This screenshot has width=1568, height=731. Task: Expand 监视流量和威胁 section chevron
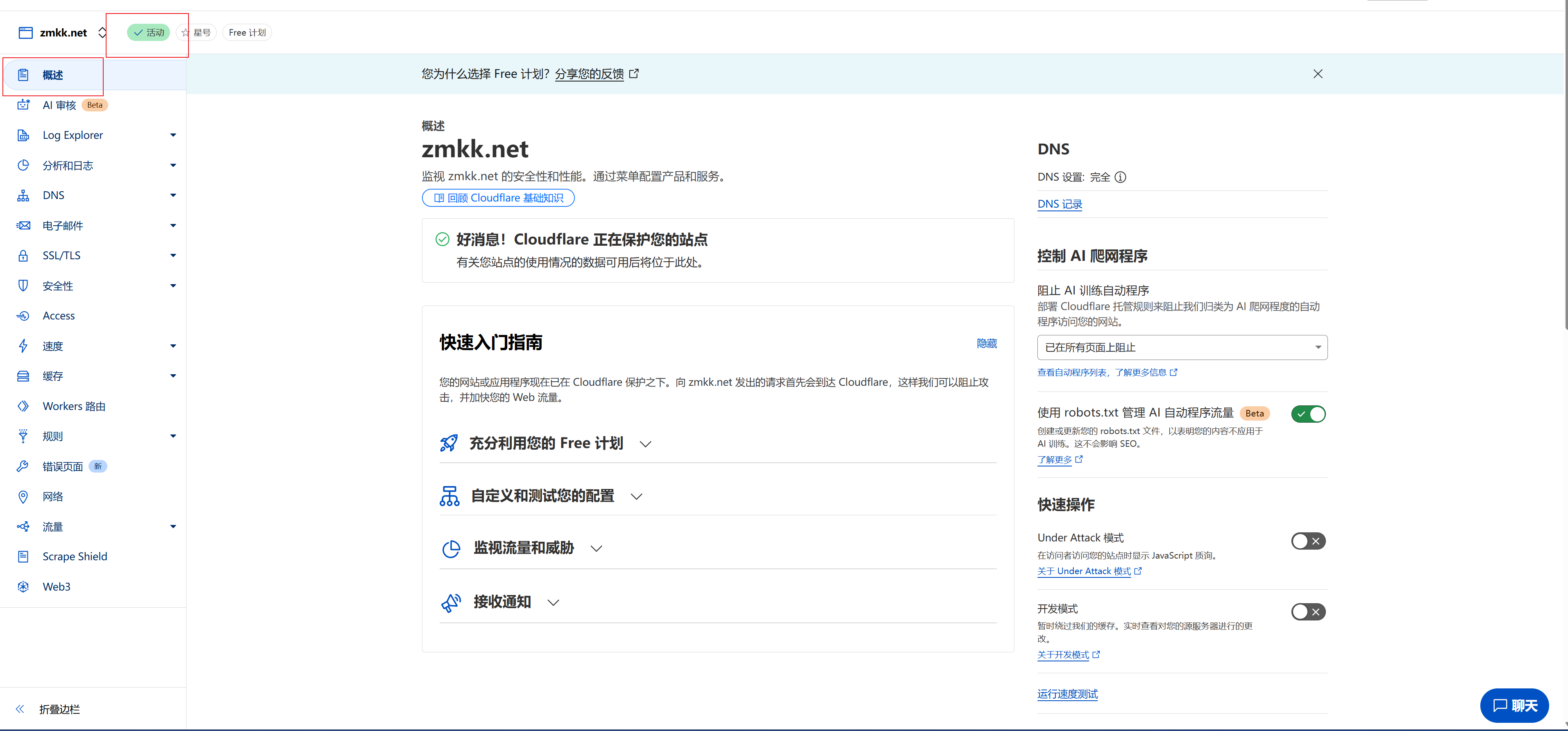pos(597,548)
